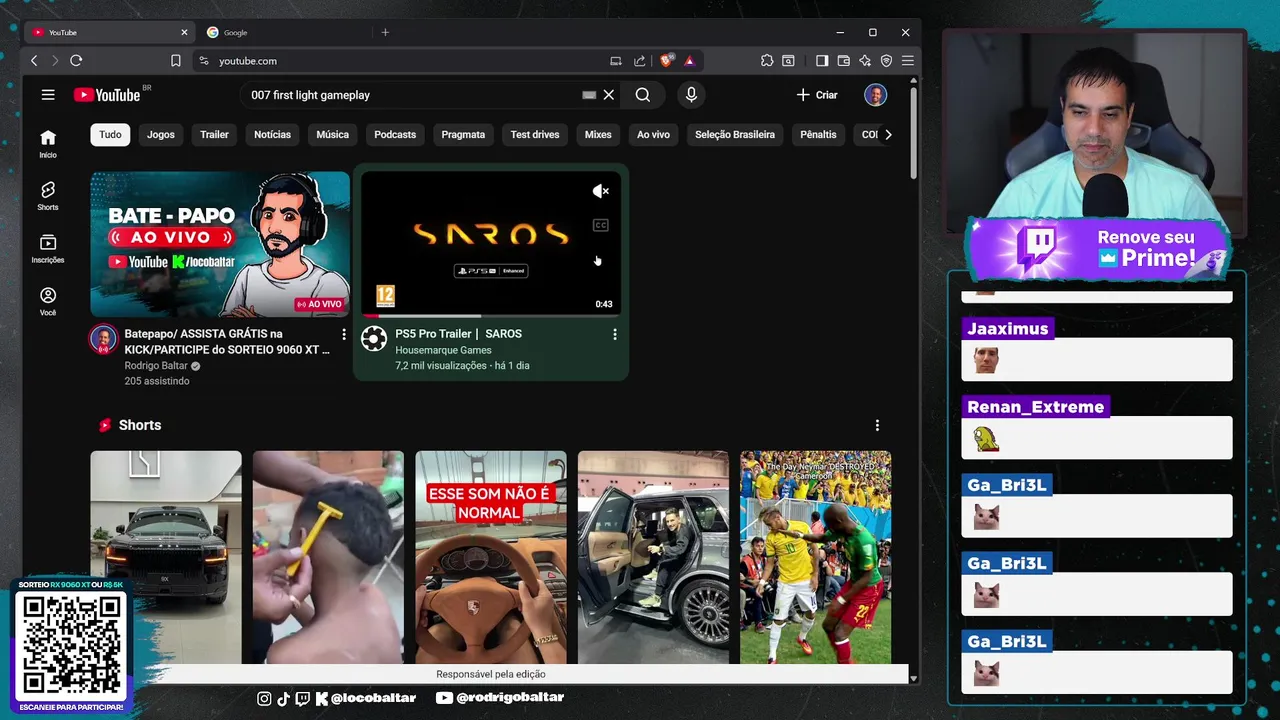Viewport: 1280px width, 720px height.
Task: Open the ESSE SOM NÃO É NORMAL Short
Action: 491,557
